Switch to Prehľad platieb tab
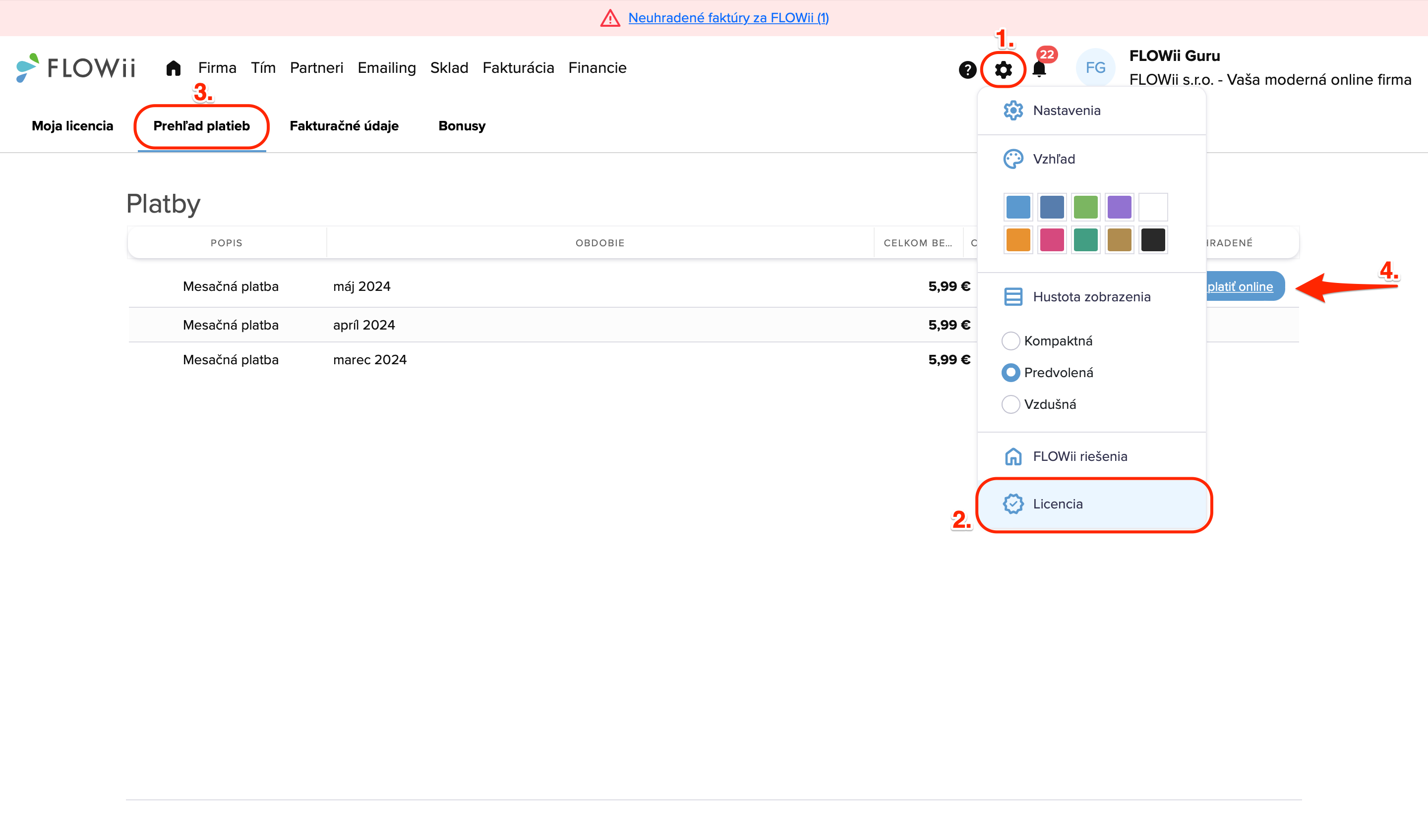 [x=201, y=126]
